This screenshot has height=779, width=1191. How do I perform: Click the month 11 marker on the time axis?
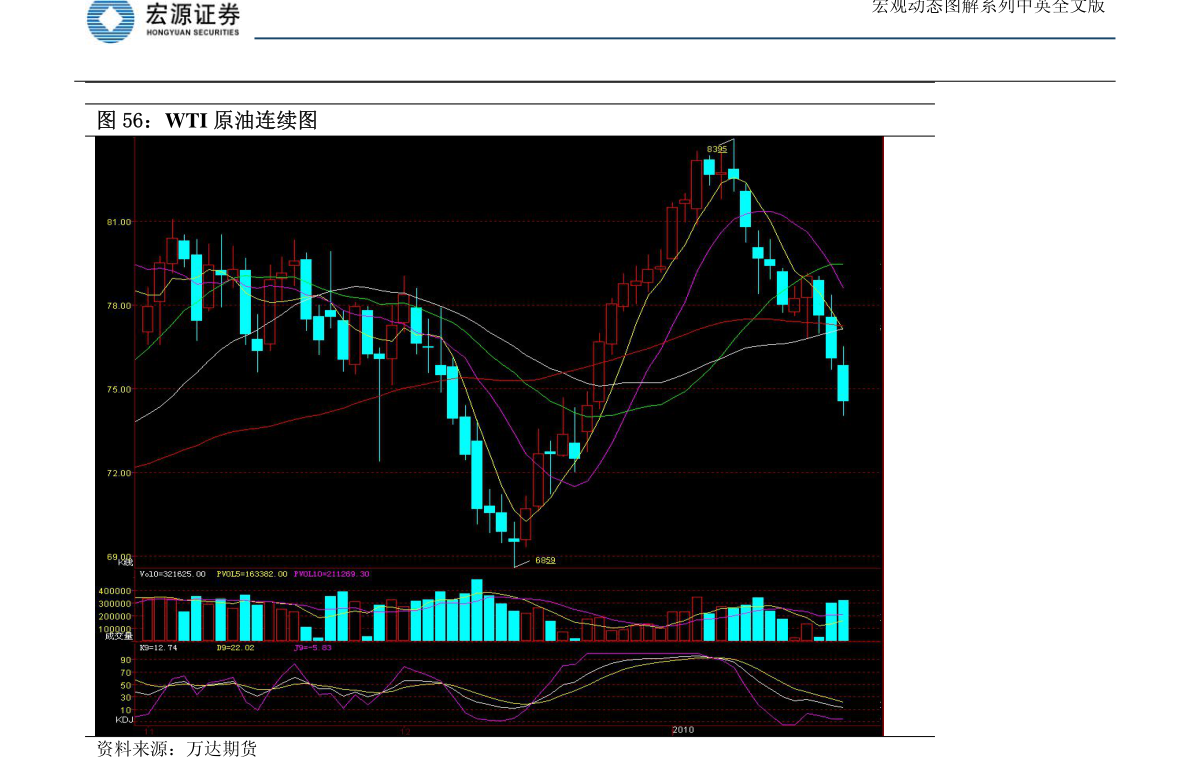tap(149, 731)
